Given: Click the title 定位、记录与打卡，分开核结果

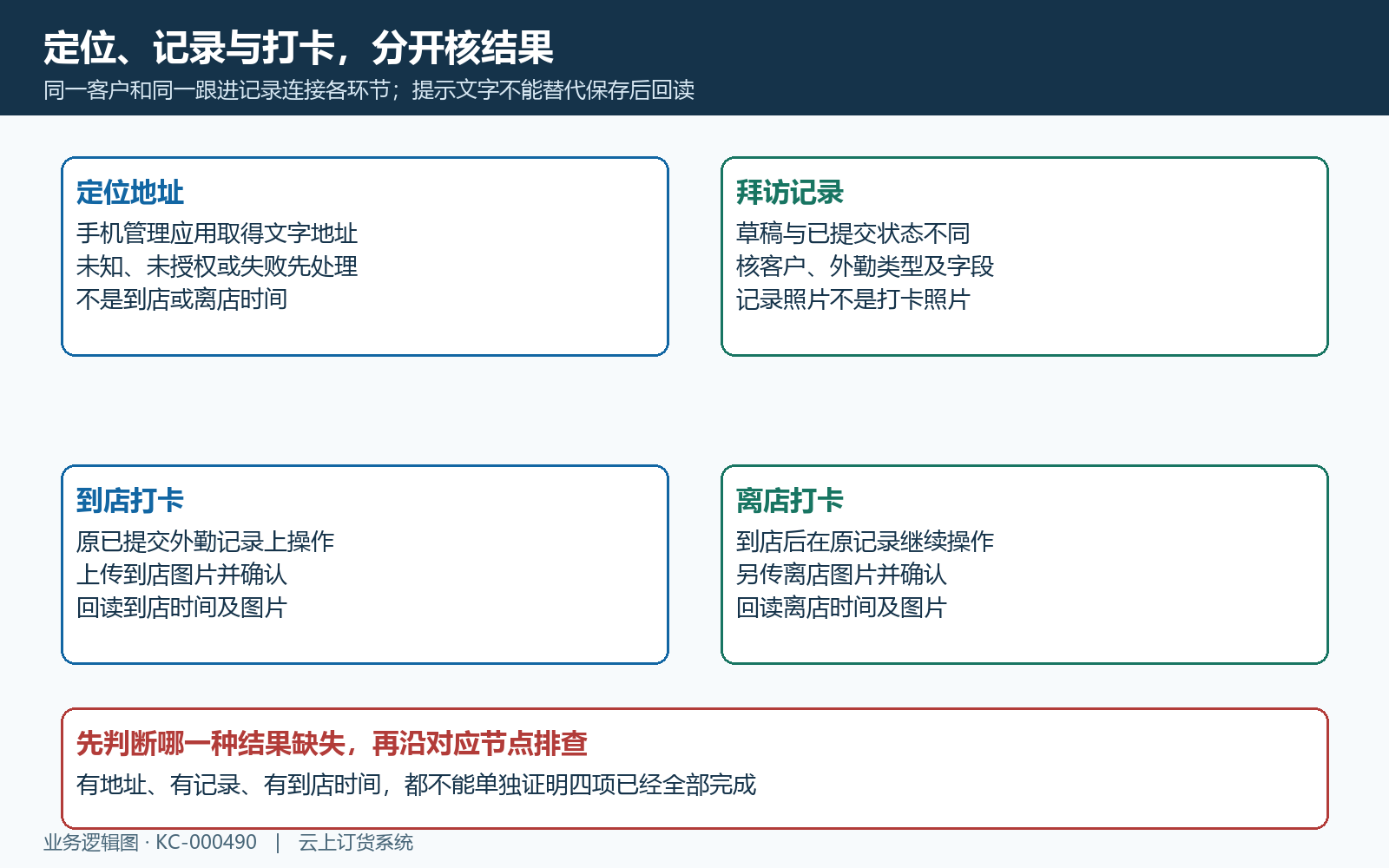Looking at the screenshot, I should [299, 48].
